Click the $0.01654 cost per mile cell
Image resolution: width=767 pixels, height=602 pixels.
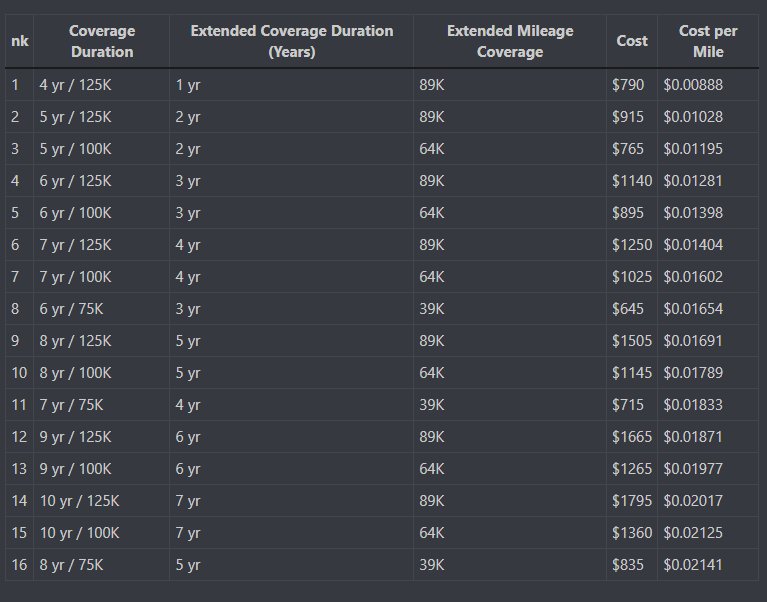coord(708,309)
